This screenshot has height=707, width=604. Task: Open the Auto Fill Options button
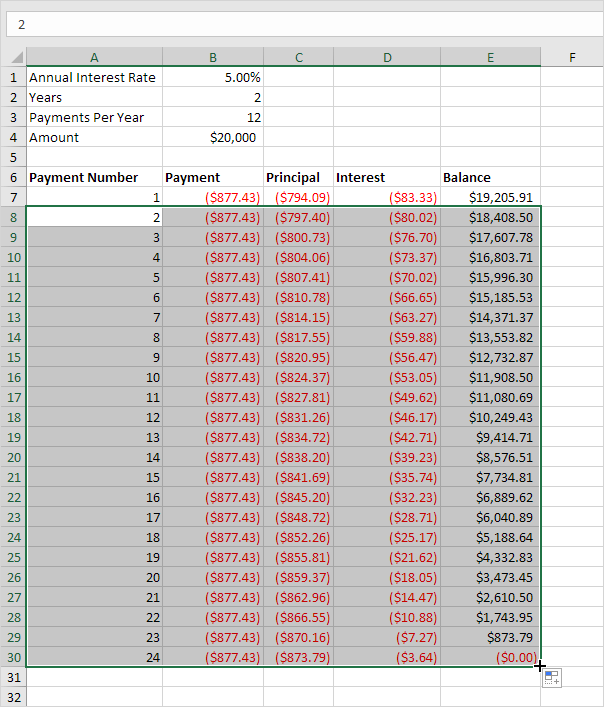coord(552,678)
